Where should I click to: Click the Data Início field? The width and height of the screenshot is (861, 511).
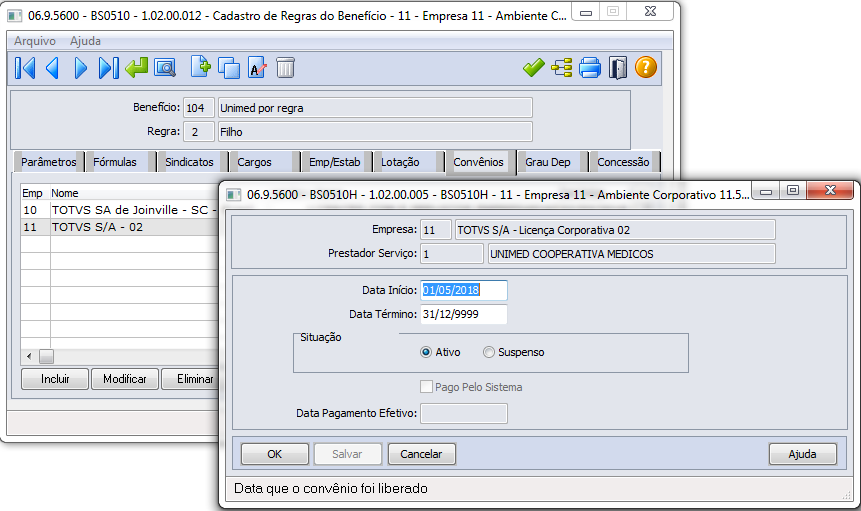[x=463, y=290]
